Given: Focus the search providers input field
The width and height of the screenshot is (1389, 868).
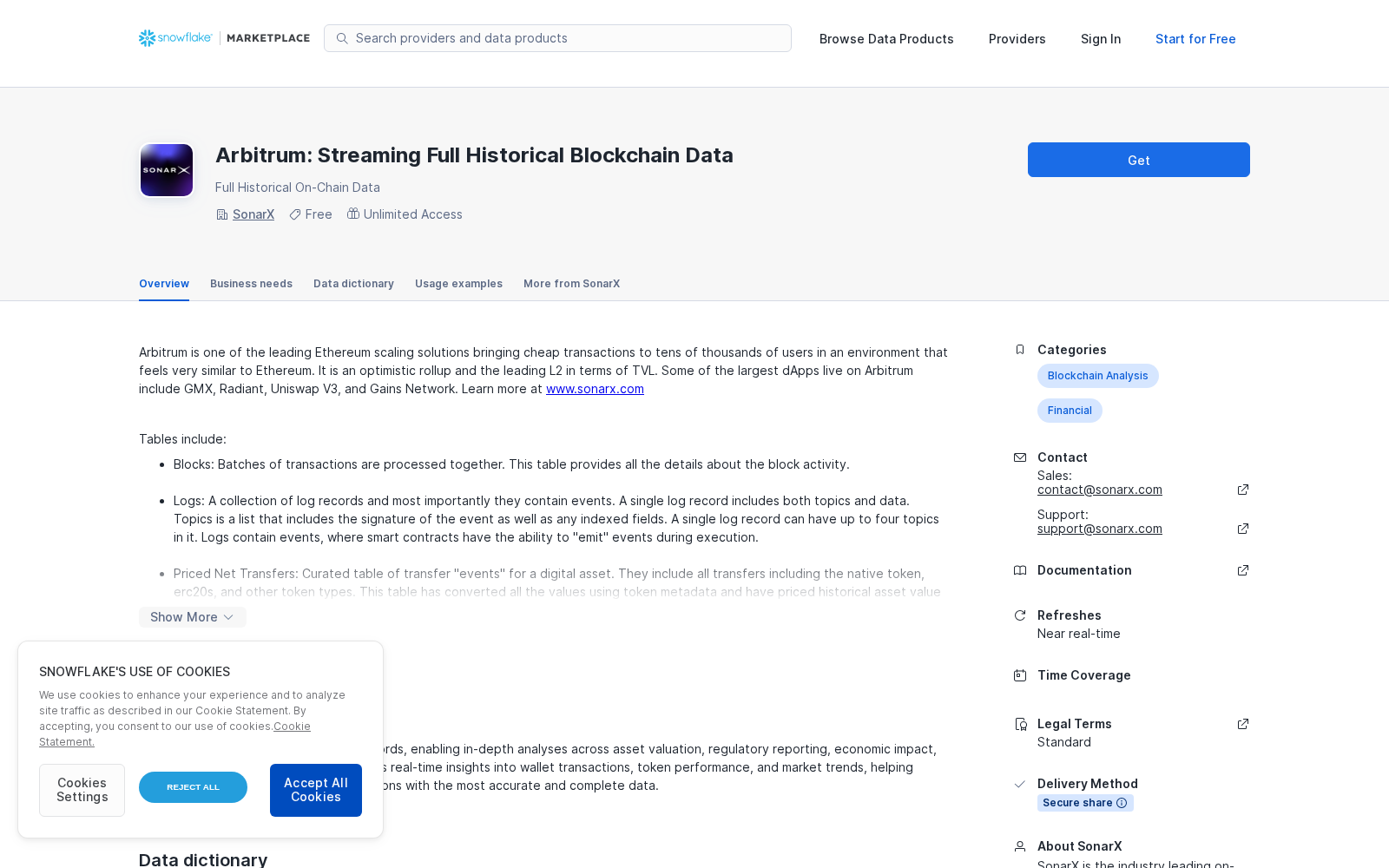Looking at the screenshot, I should 557,38.
